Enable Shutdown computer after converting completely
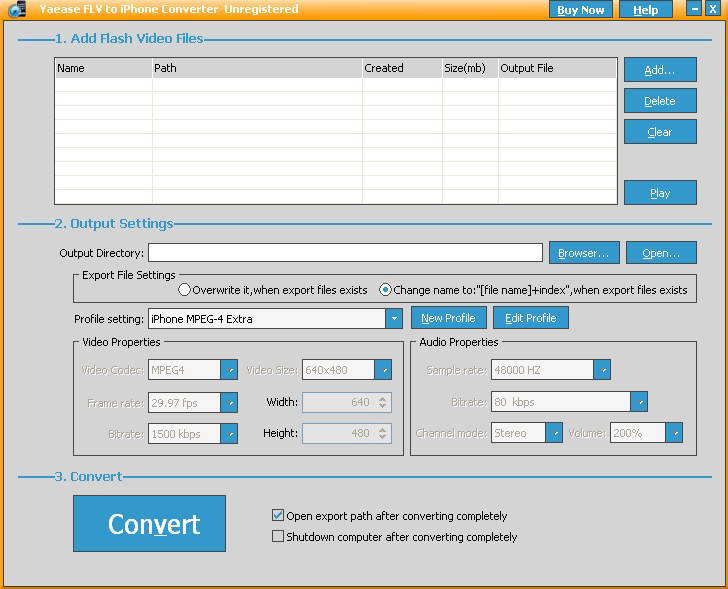 coord(278,536)
